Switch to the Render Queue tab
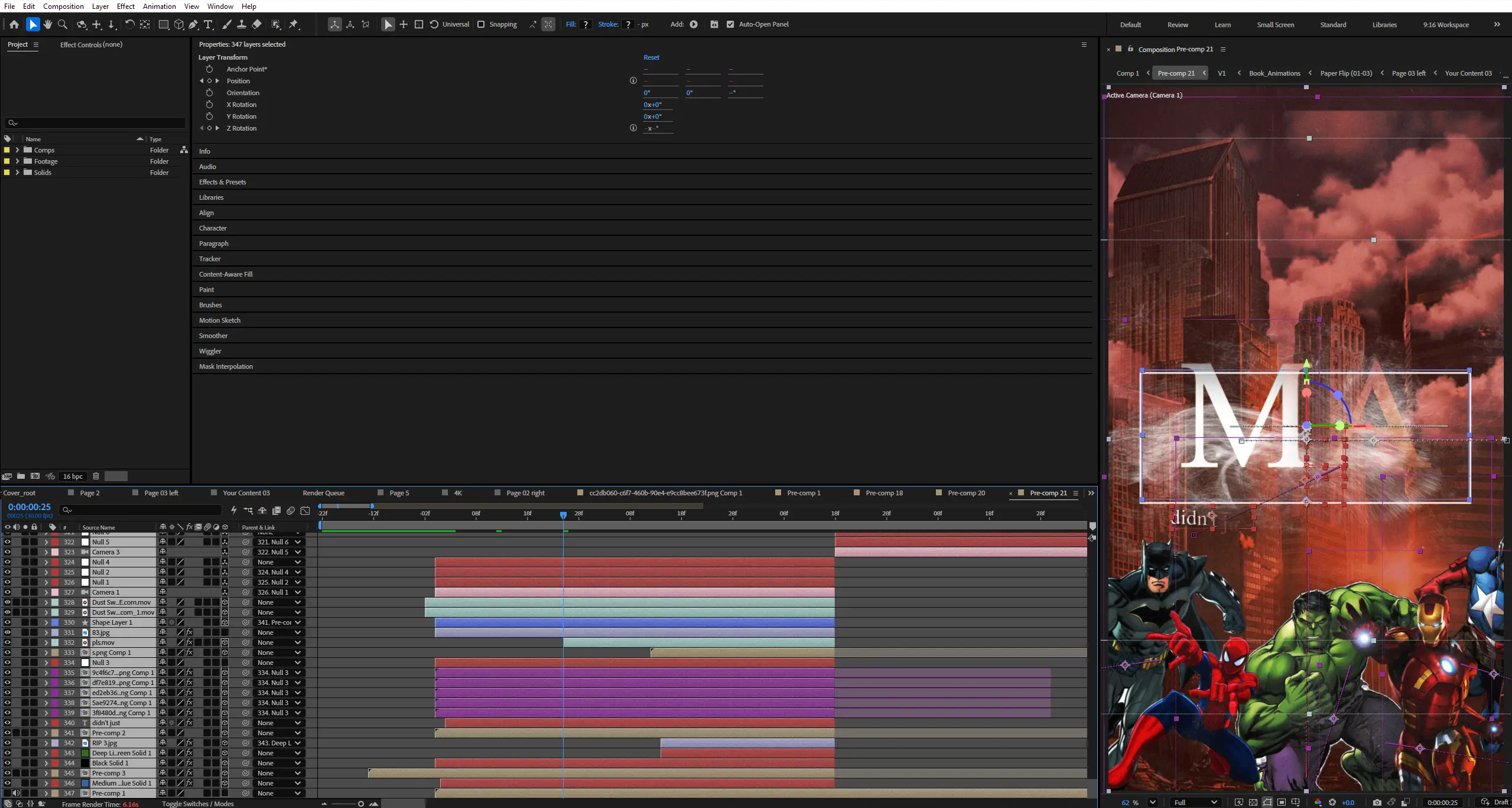This screenshot has height=808, width=1512. pos(323,493)
